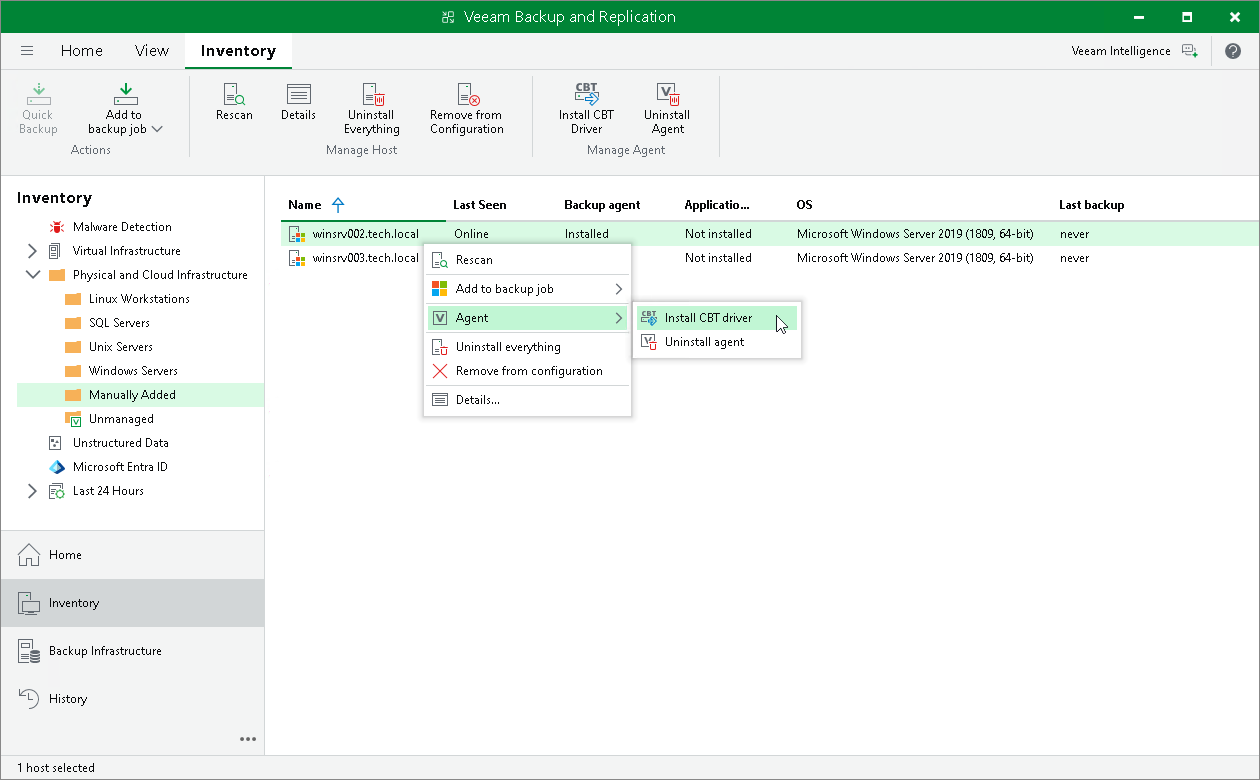Viewport: 1260px width, 780px height.
Task: Select host winsrv002.tech.local
Action: pos(365,234)
